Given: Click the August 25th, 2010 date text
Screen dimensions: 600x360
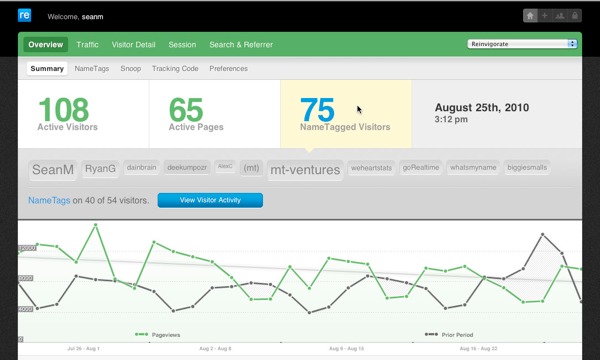Looking at the screenshot, I should pyautogui.click(x=482, y=108).
